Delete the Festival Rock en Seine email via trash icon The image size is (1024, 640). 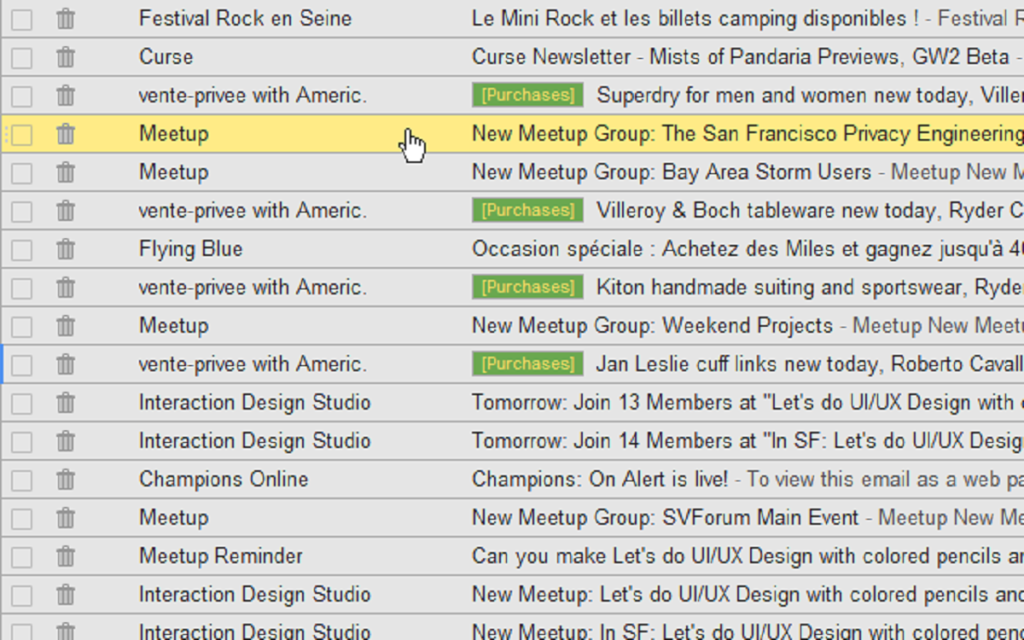pos(66,19)
